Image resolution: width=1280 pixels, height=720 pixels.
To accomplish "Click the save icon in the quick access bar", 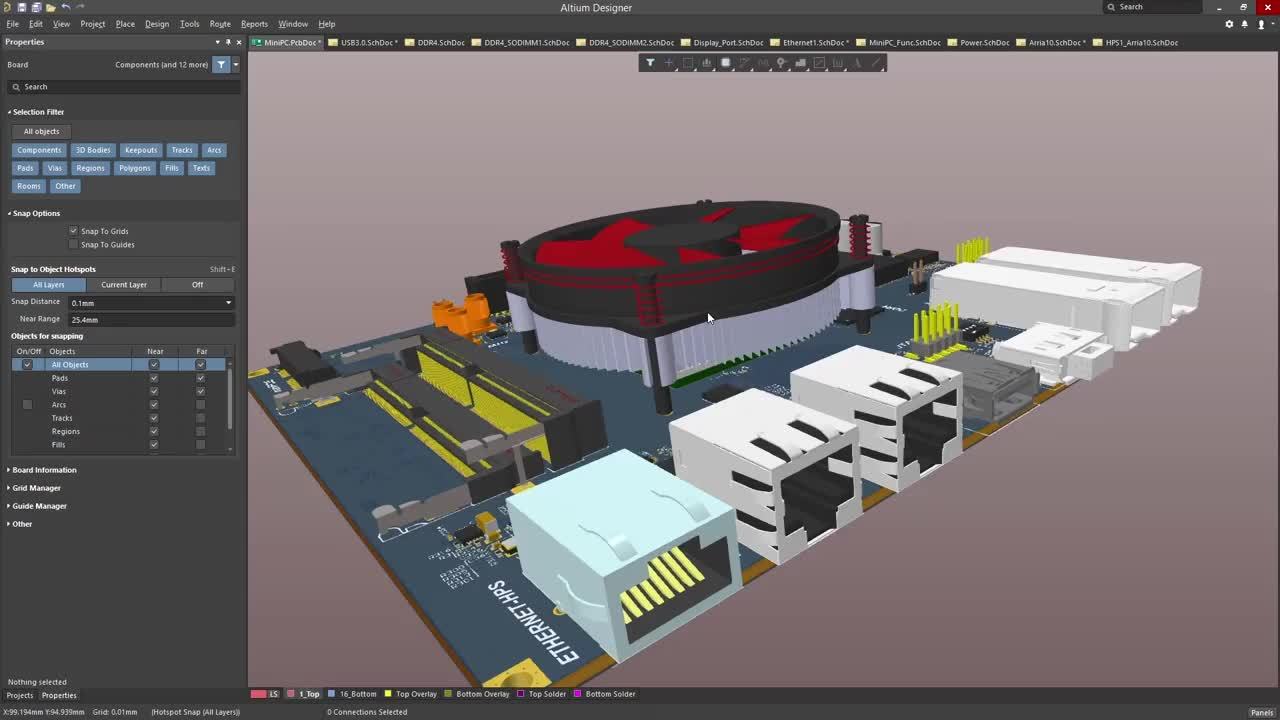I will [x=22, y=7].
